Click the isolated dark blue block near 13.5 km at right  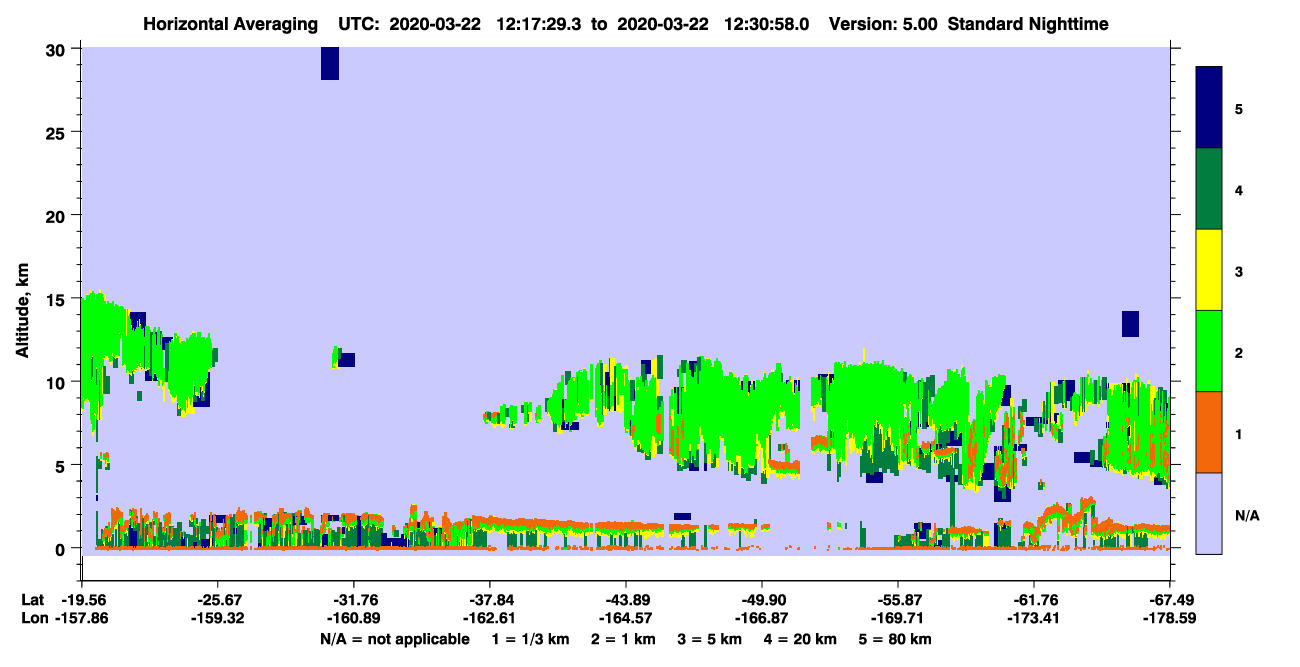pyautogui.click(x=1130, y=324)
